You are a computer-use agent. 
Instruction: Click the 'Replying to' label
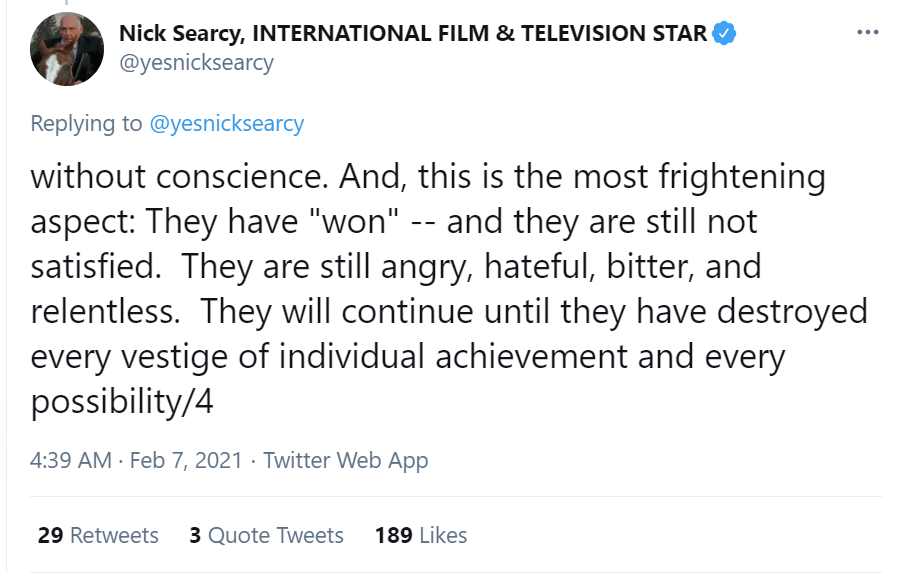(x=87, y=124)
